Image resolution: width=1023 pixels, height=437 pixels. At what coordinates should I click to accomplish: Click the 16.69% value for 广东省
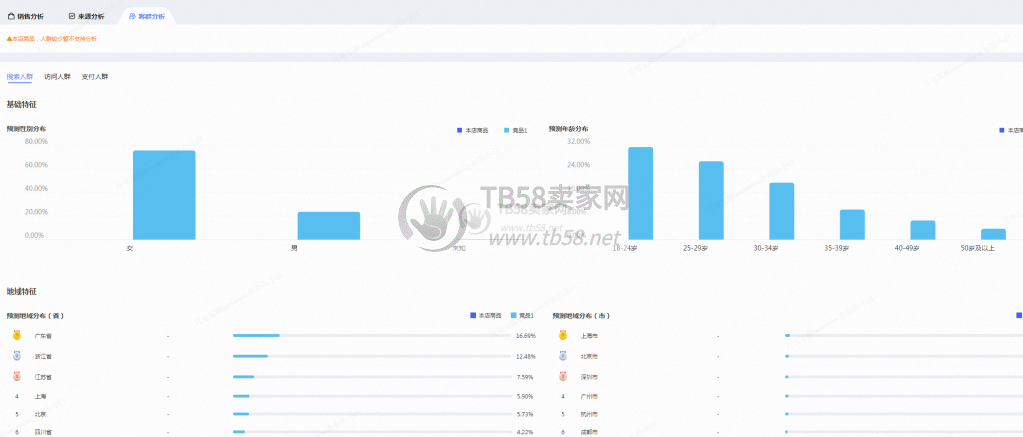tap(525, 336)
